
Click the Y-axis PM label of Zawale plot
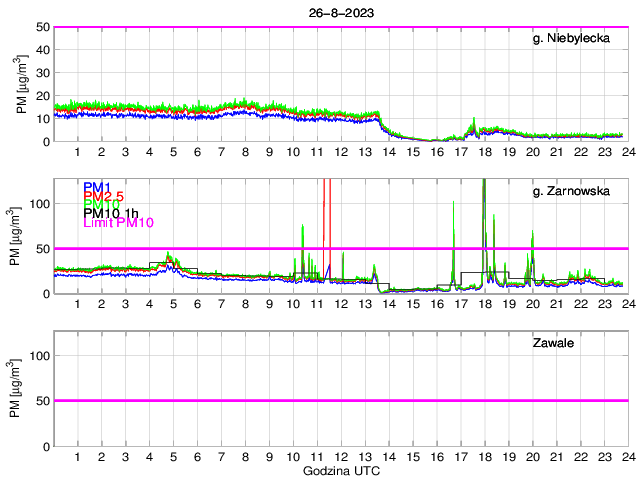click(x=23, y=388)
